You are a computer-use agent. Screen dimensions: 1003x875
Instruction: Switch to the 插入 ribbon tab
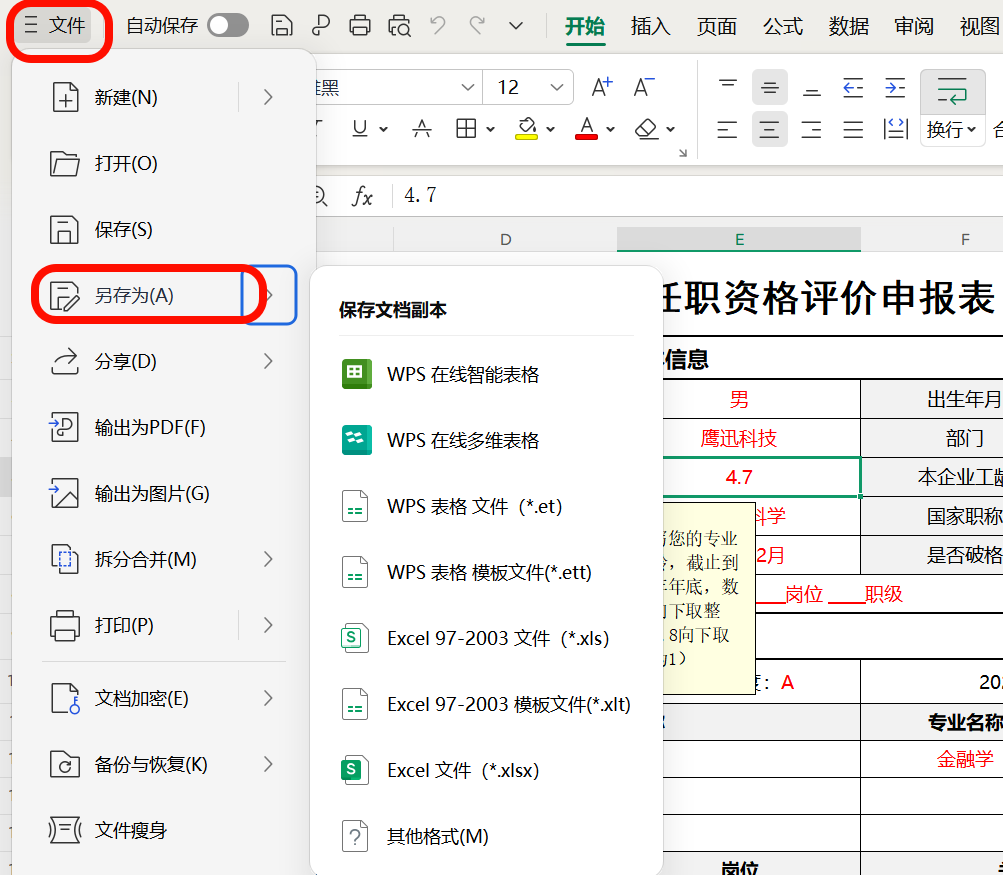pyautogui.click(x=650, y=28)
